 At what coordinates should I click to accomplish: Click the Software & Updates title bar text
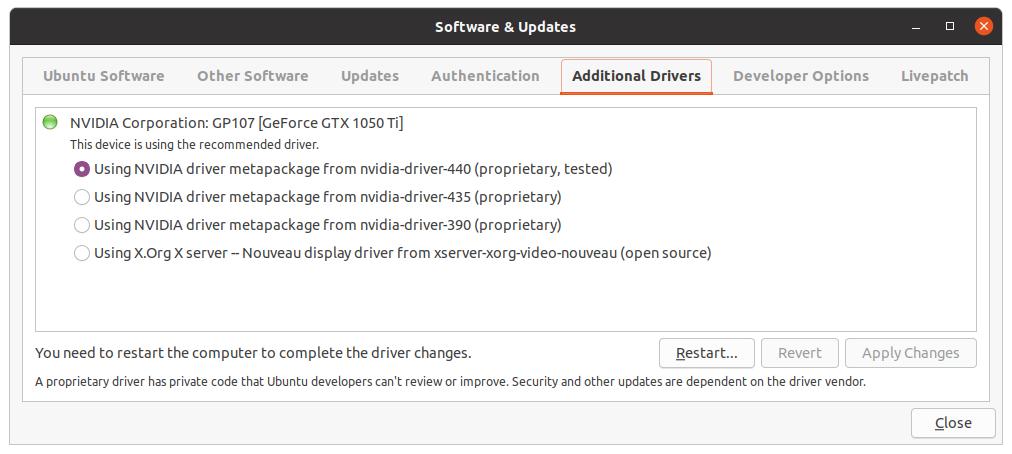pyautogui.click(x=505, y=27)
